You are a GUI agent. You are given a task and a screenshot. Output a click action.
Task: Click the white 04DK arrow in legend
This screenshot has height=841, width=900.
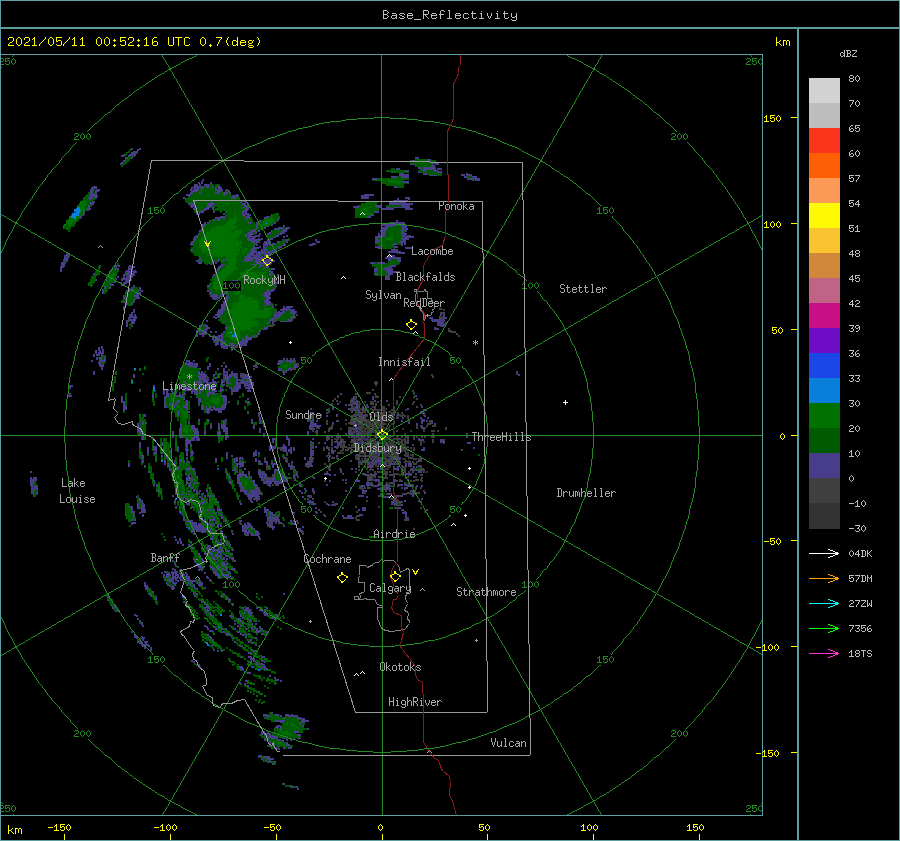pos(824,553)
